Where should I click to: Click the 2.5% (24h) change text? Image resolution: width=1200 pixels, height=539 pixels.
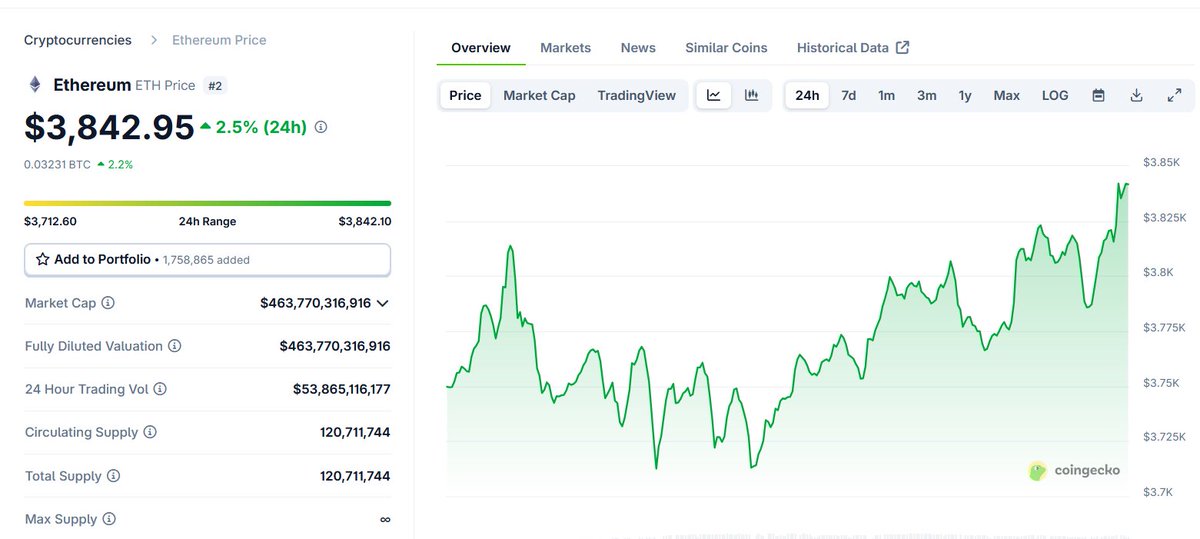click(x=261, y=127)
